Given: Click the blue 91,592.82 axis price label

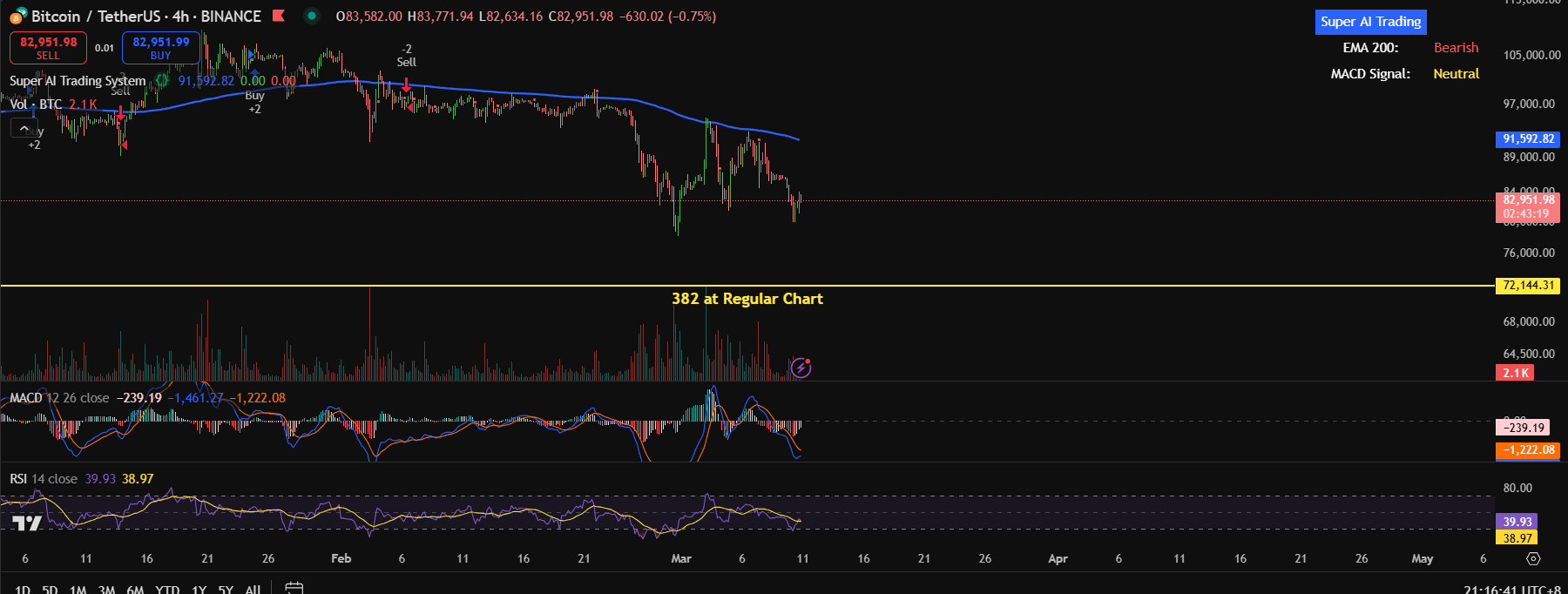Looking at the screenshot, I should click(1528, 138).
